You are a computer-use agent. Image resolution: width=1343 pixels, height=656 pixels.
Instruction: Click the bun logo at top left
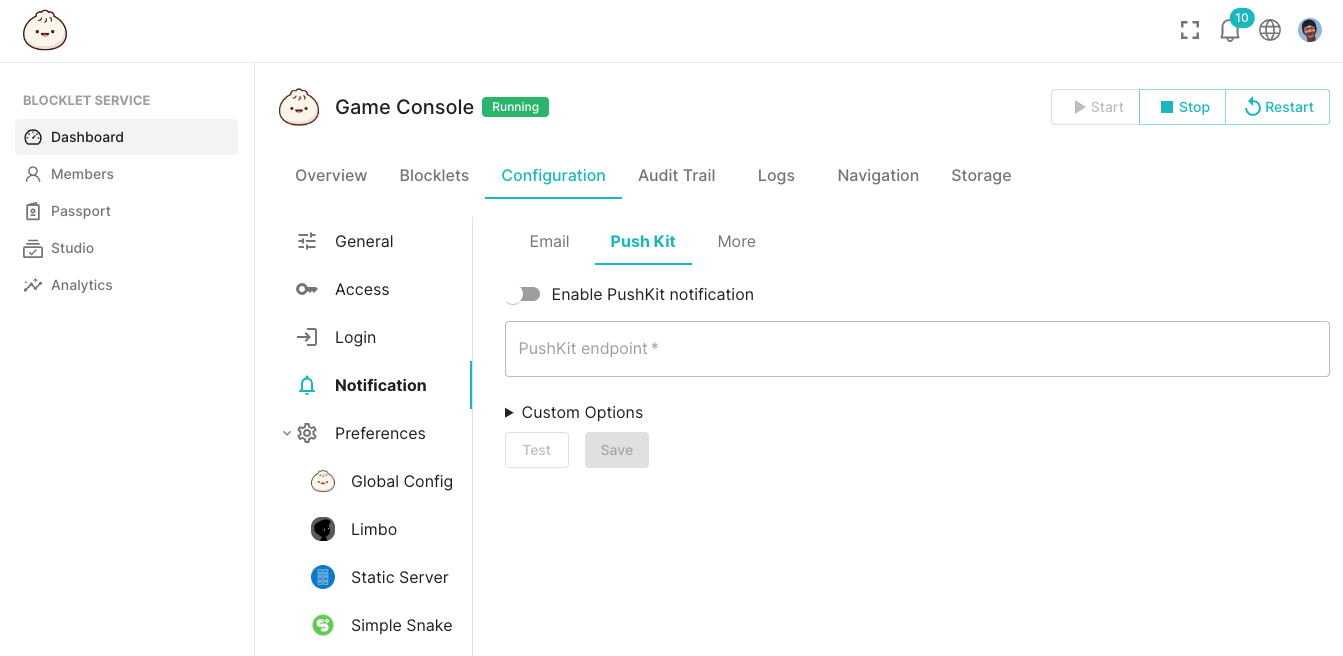pos(45,31)
